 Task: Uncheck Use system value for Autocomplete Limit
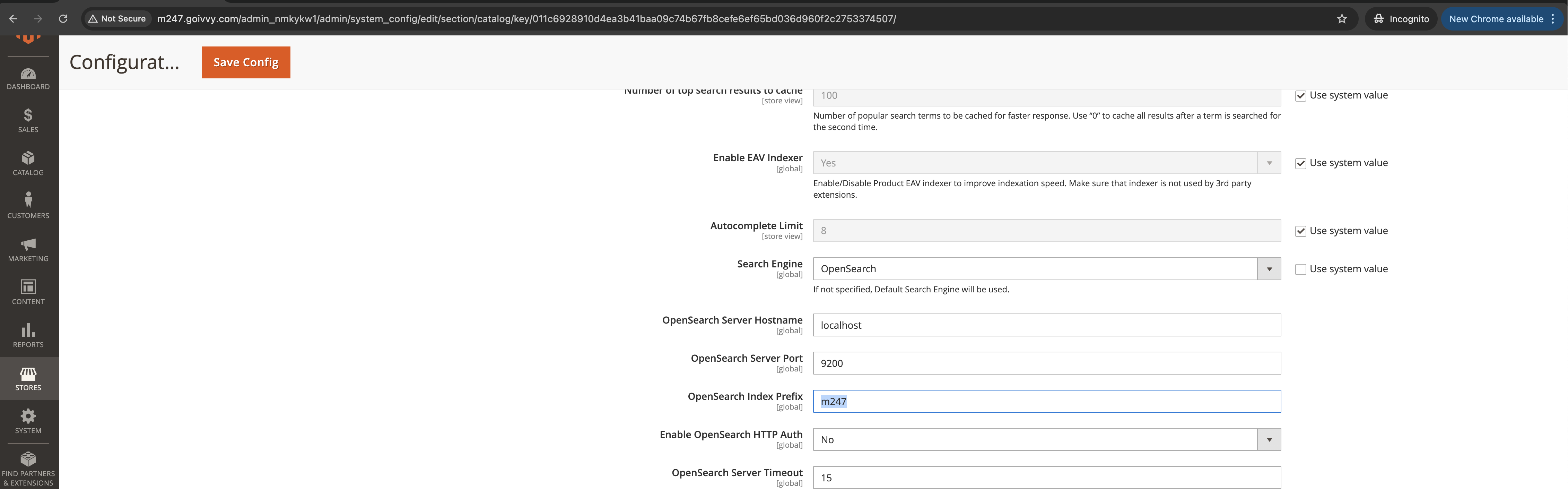tap(1301, 230)
